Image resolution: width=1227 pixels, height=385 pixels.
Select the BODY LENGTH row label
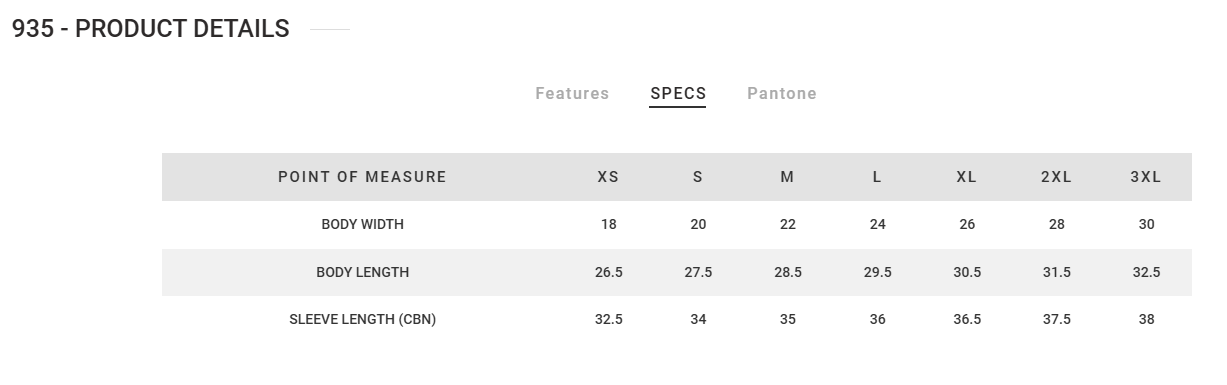(362, 272)
